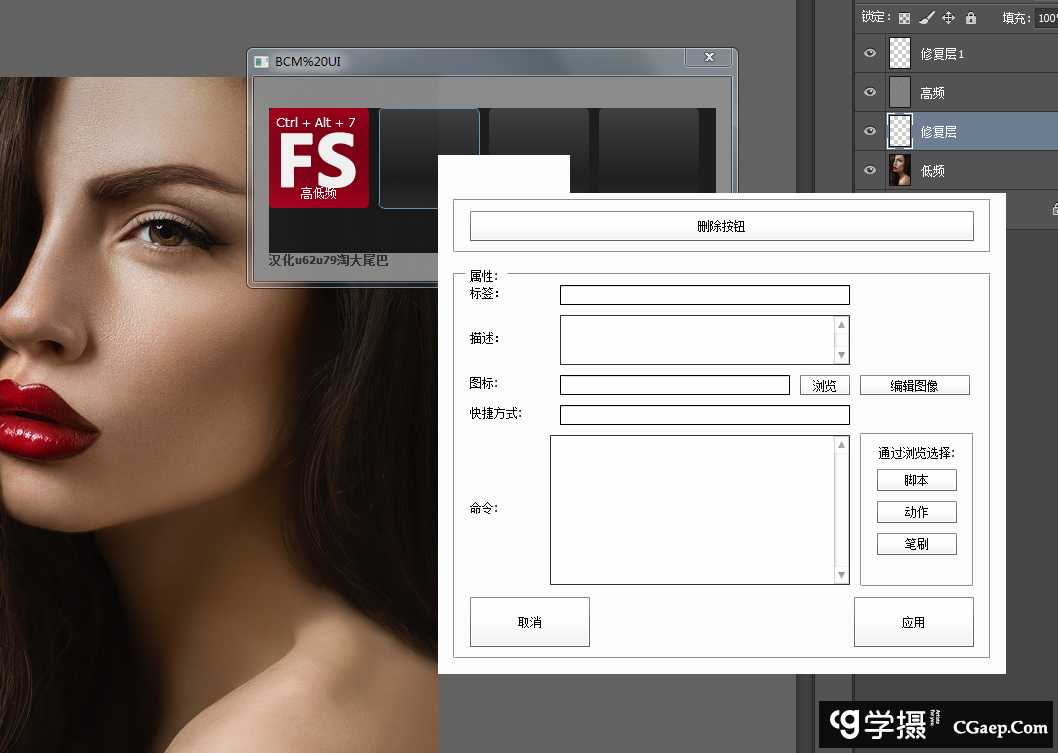
Task: Apply changes with the 应用 button
Action: pos(913,621)
